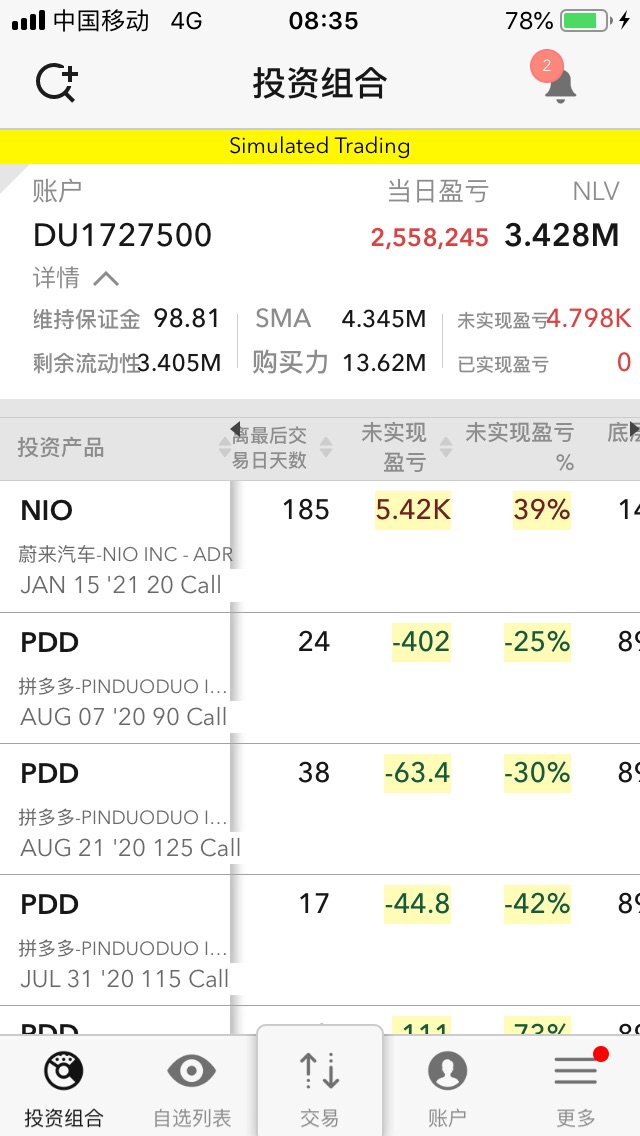Tap the Simulated Trading yellow banner

320,146
